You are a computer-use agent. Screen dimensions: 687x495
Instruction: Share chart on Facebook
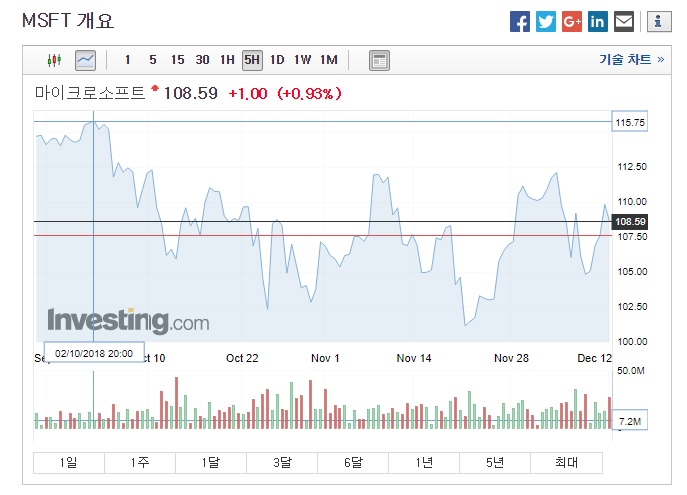coord(520,21)
